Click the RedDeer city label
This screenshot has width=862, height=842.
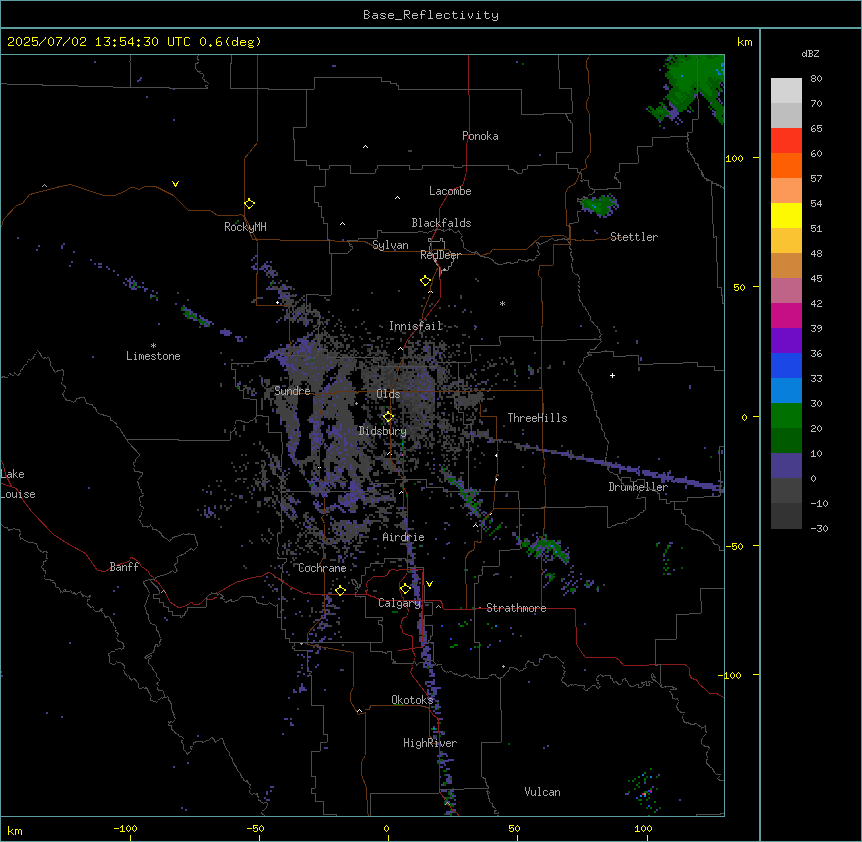click(x=440, y=255)
